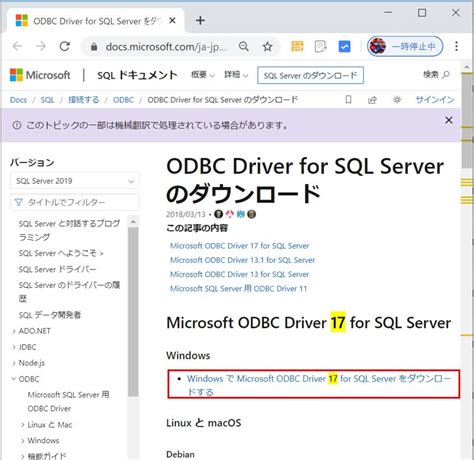This screenshot has width=474, height=460.
Task: Jump to Microsoft SQL Server 用 ODBC Driver 11 link
Action: (238, 289)
